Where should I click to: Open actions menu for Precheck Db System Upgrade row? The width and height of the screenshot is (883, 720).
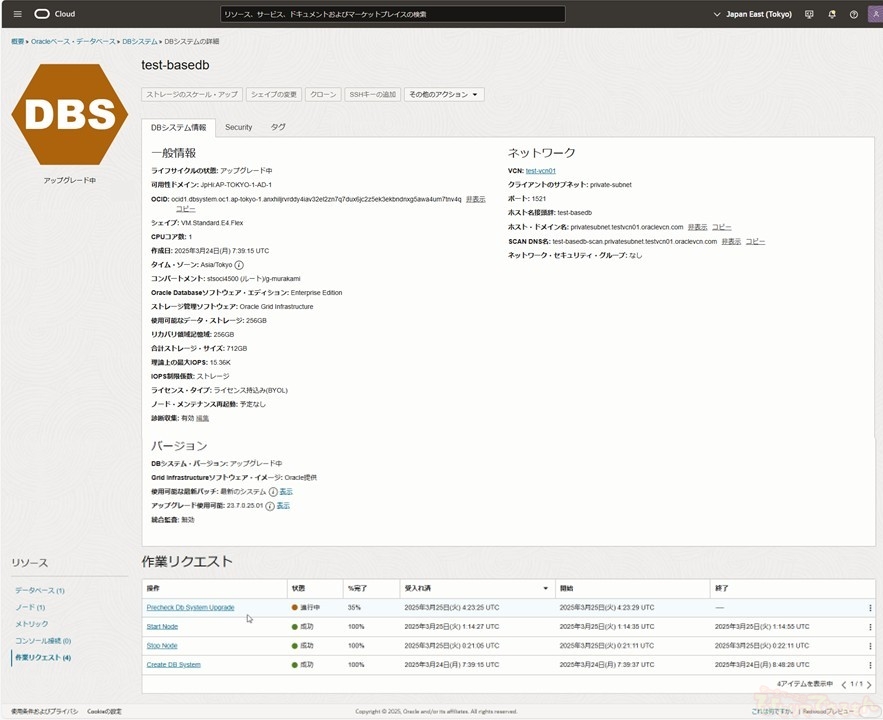point(870,608)
